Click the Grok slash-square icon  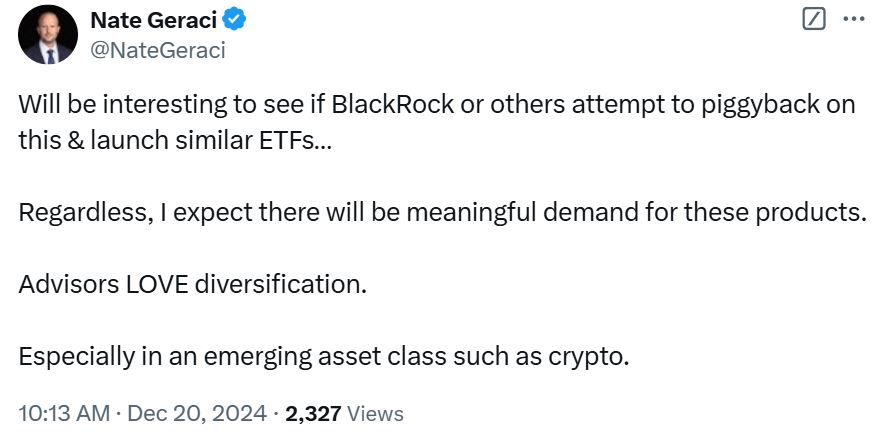pos(813,19)
